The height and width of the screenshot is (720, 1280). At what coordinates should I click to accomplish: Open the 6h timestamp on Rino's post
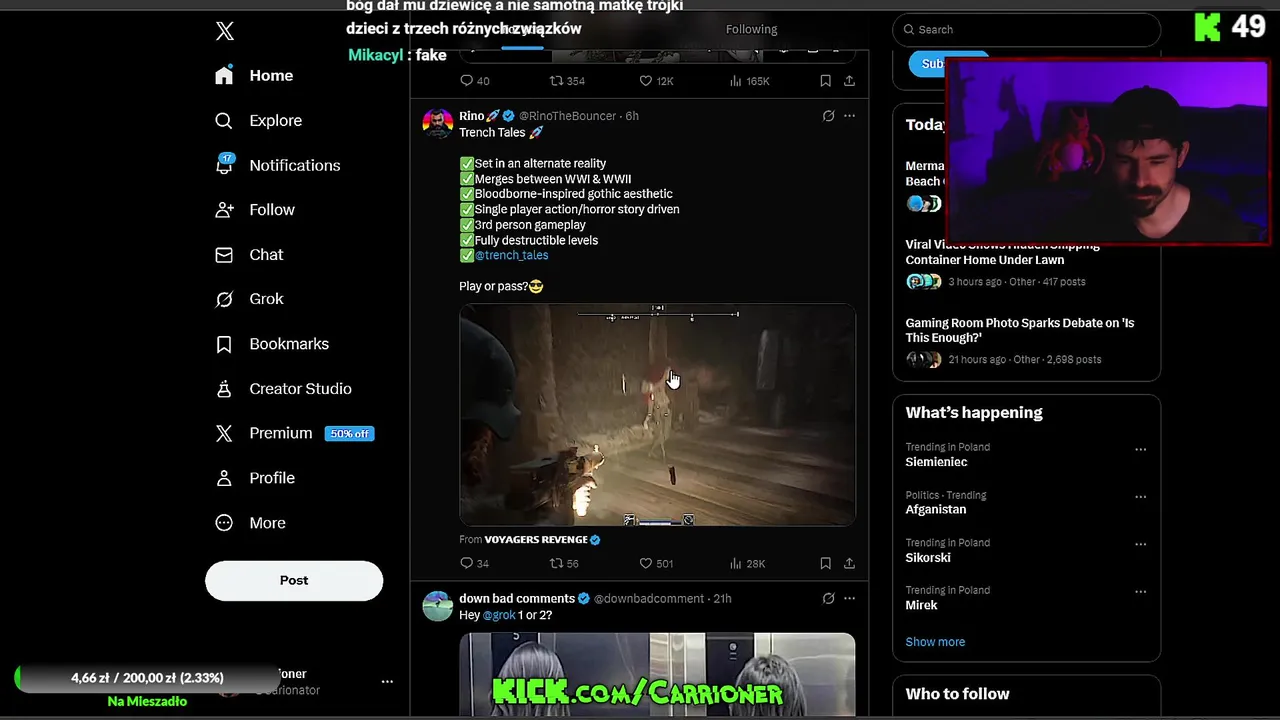[x=632, y=116]
